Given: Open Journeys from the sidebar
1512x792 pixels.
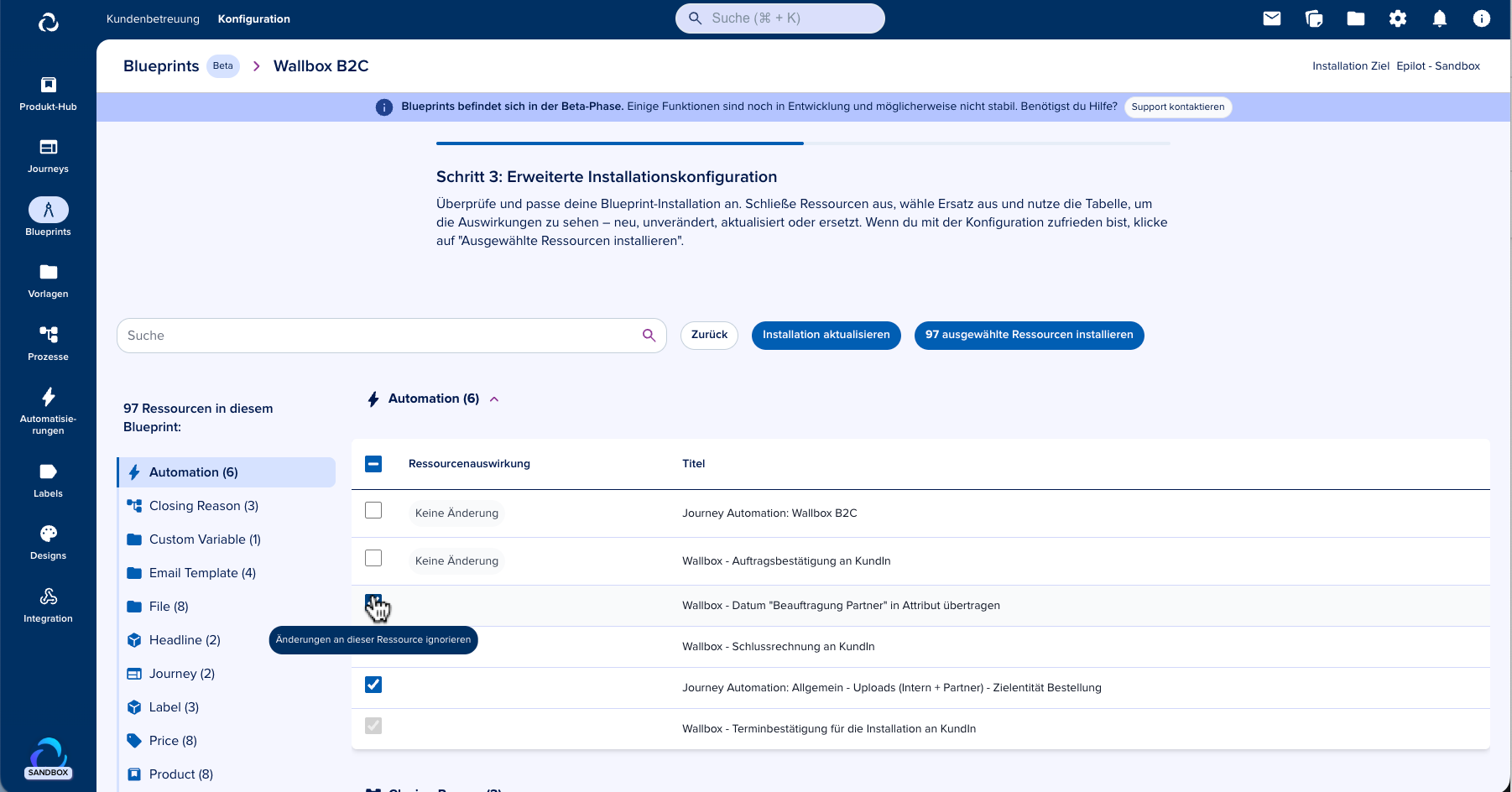Looking at the screenshot, I should (48, 148).
